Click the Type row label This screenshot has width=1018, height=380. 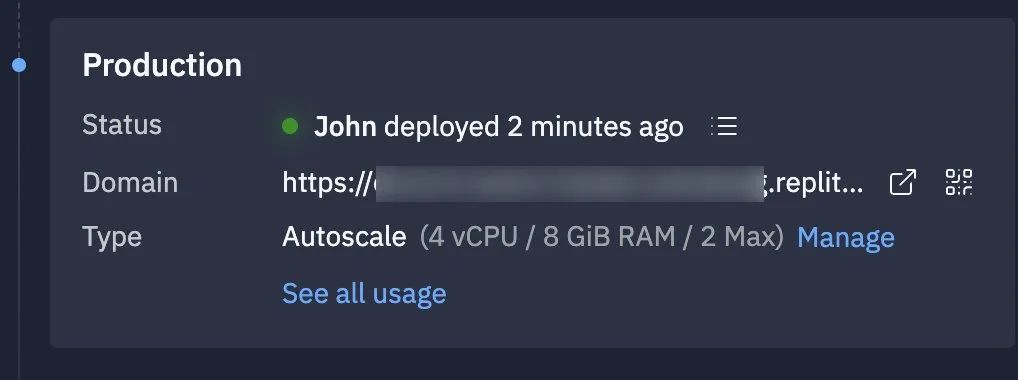click(x=112, y=238)
